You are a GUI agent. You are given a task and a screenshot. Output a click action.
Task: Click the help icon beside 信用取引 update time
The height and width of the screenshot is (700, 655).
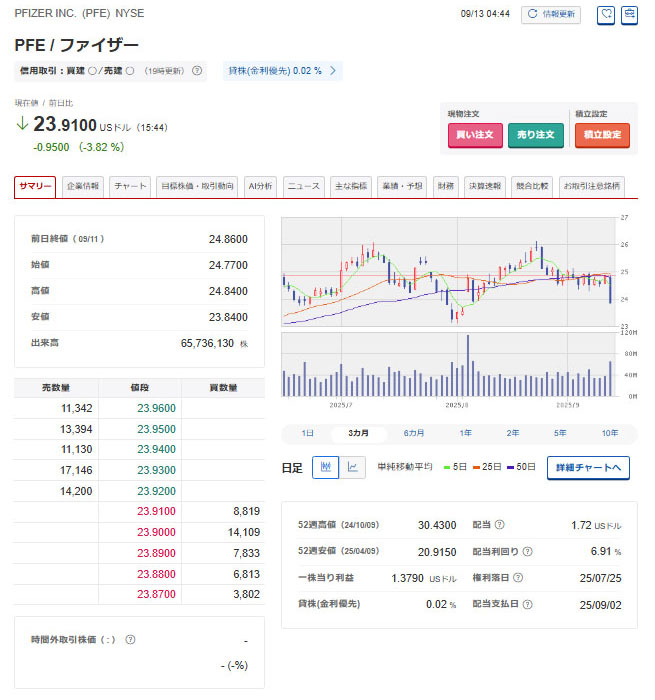pyautogui.click(x=197, y=71)
